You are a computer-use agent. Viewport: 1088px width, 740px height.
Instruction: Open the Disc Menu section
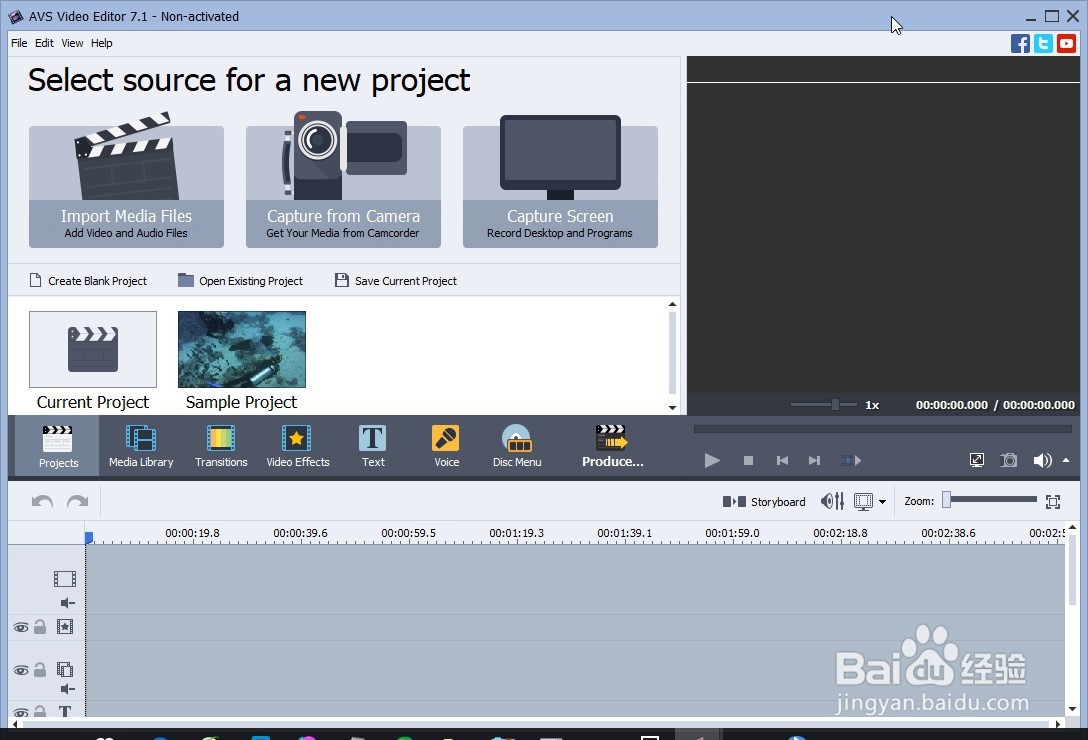click(517, 446)
